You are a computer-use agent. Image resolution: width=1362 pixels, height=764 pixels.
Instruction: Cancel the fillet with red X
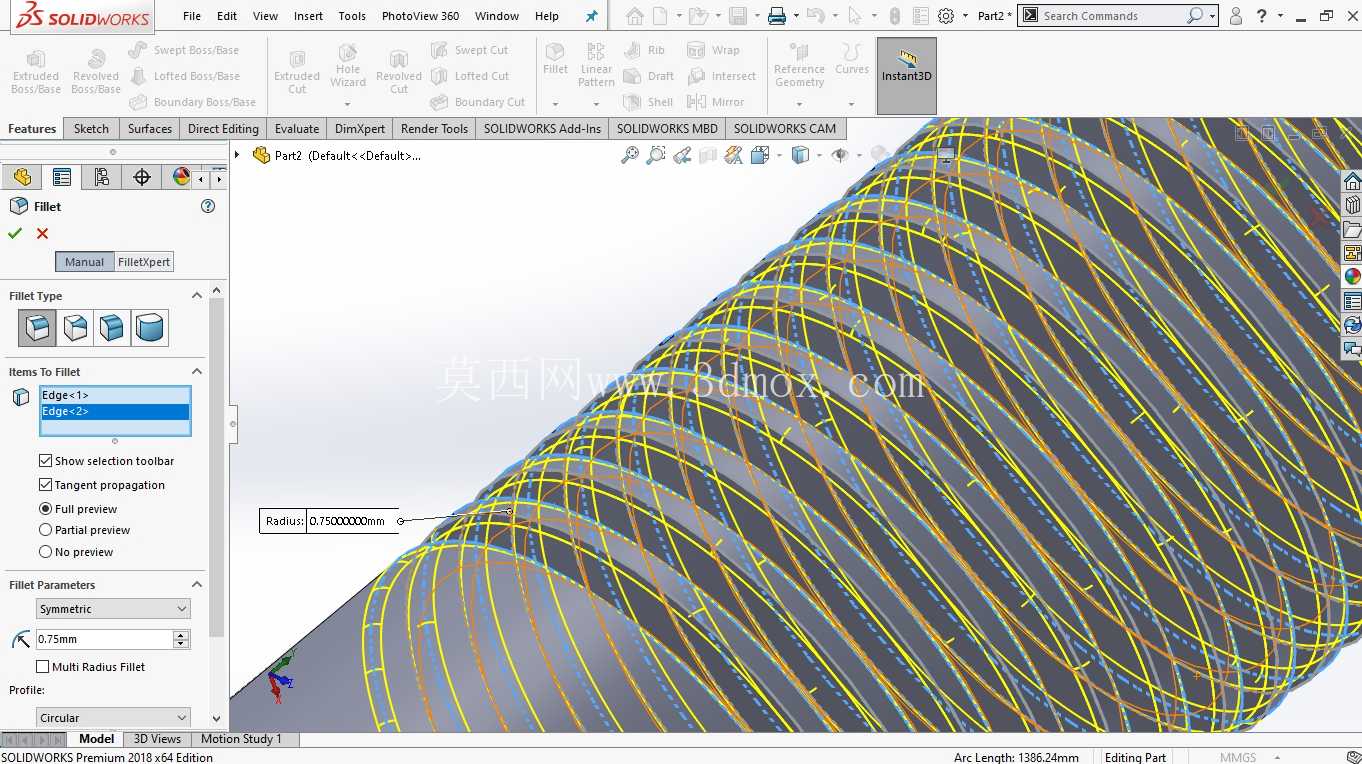[x=42, y=233]
